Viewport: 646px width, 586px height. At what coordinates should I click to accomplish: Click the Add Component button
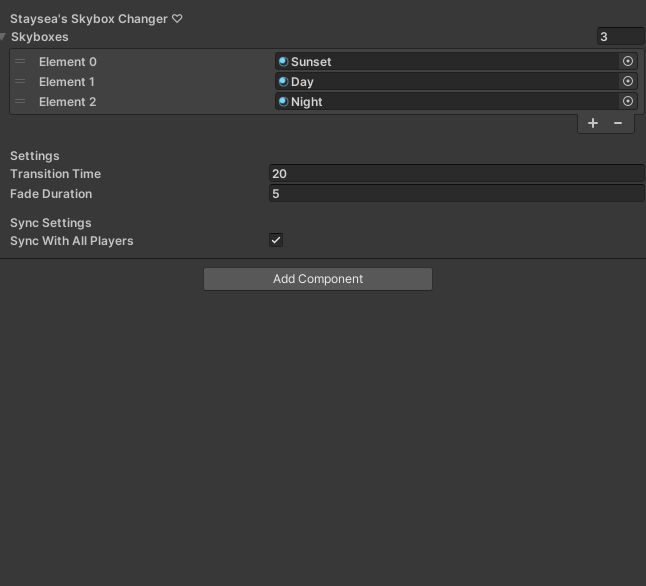coord(318,279)
